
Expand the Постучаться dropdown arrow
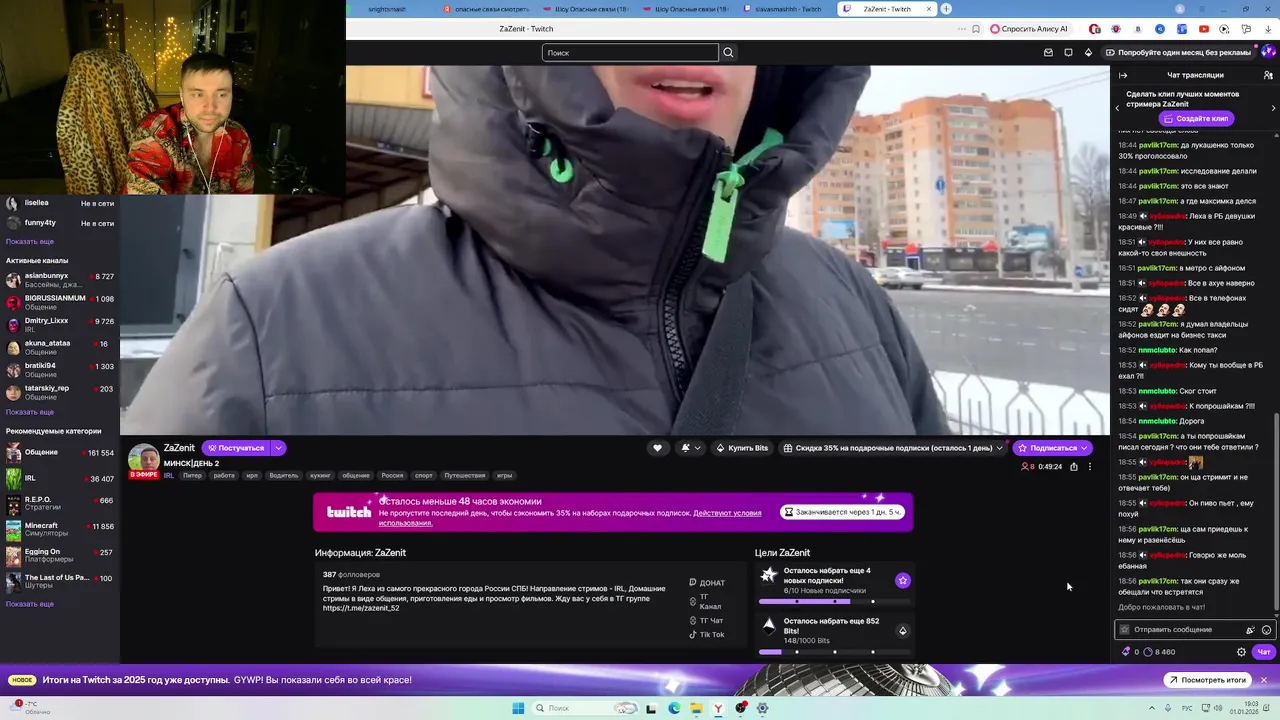point(279,448)
